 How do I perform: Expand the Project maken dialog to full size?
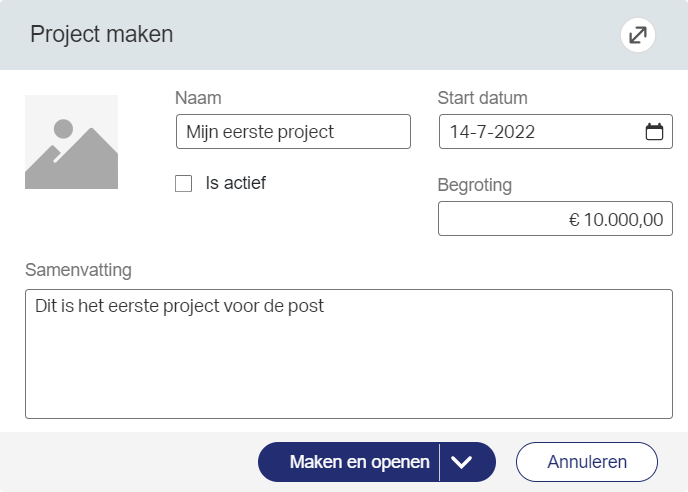point(637,35)
